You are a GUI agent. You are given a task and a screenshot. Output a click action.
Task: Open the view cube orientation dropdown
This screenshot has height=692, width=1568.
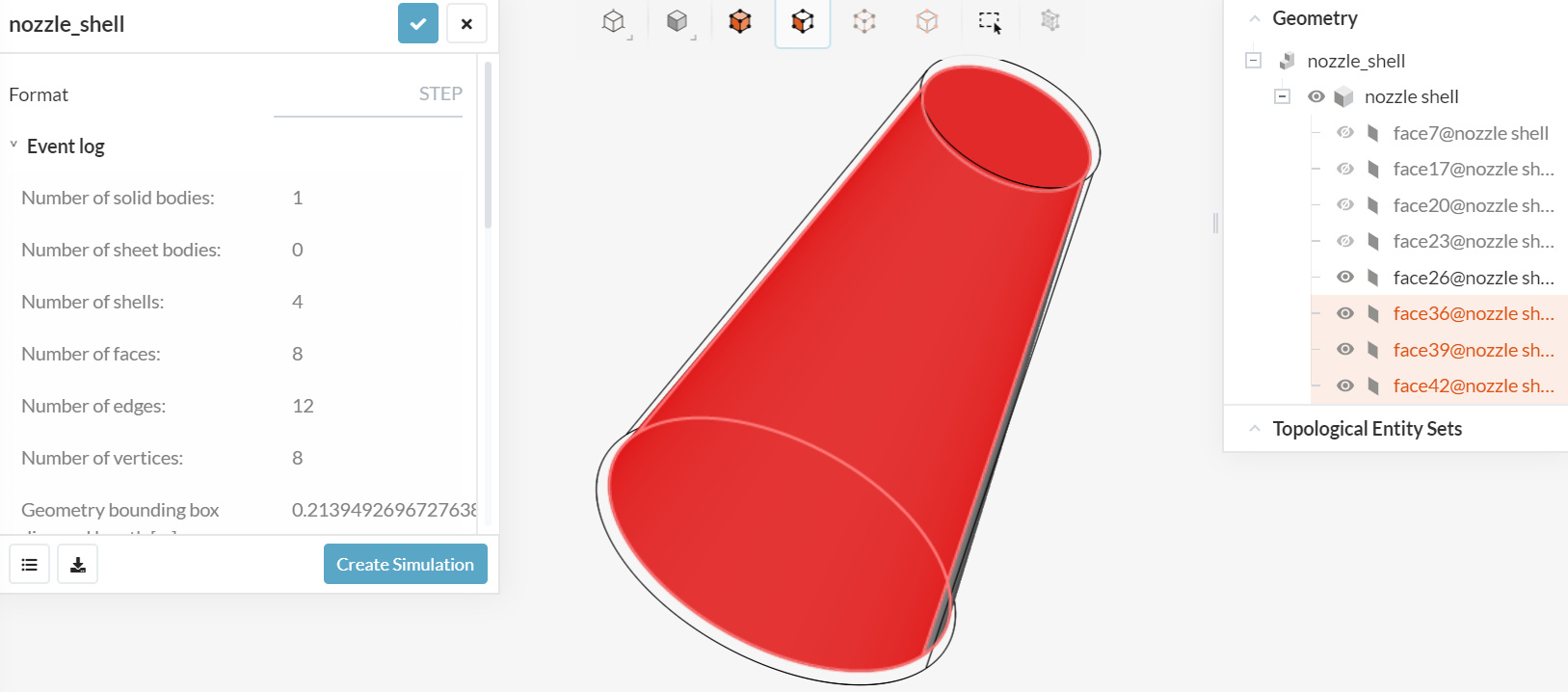(x=615, y=22)
